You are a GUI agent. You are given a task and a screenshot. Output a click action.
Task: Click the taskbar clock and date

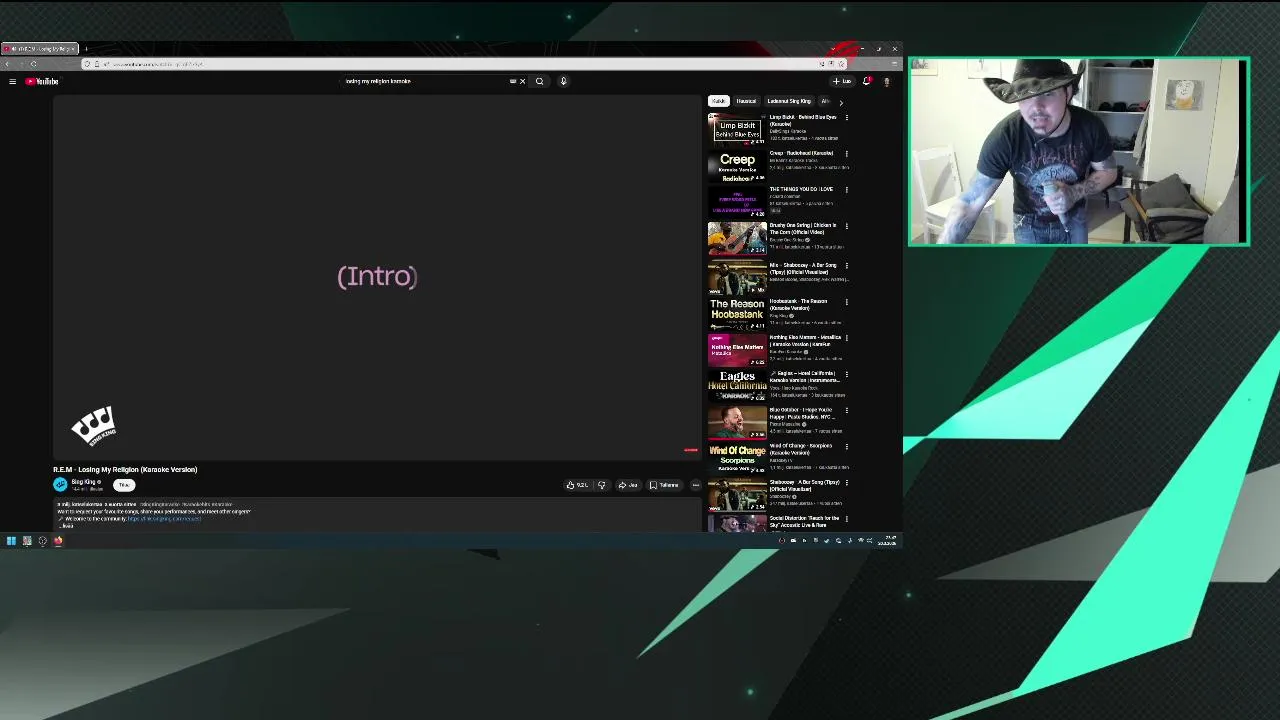(888, 541)
